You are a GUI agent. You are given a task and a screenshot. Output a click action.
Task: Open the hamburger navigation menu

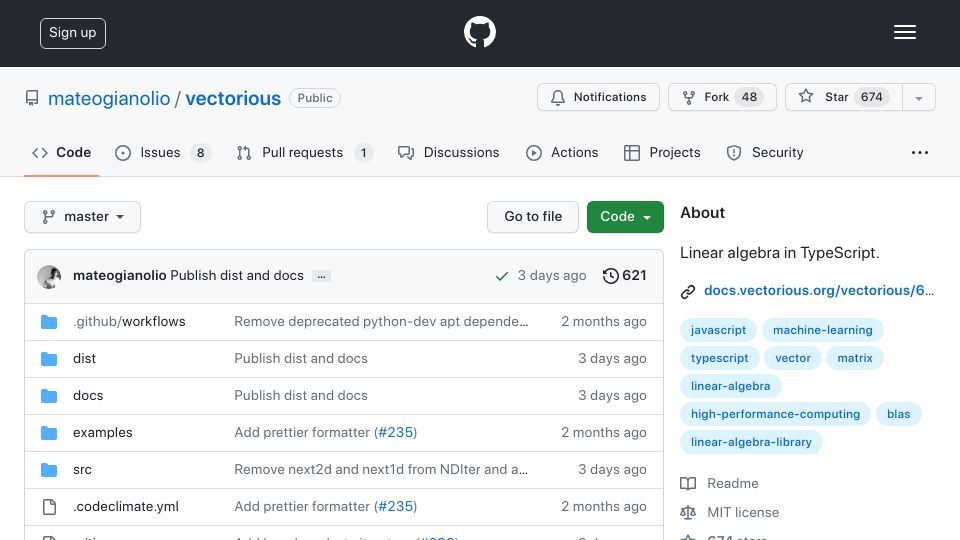tap(904, 32)
